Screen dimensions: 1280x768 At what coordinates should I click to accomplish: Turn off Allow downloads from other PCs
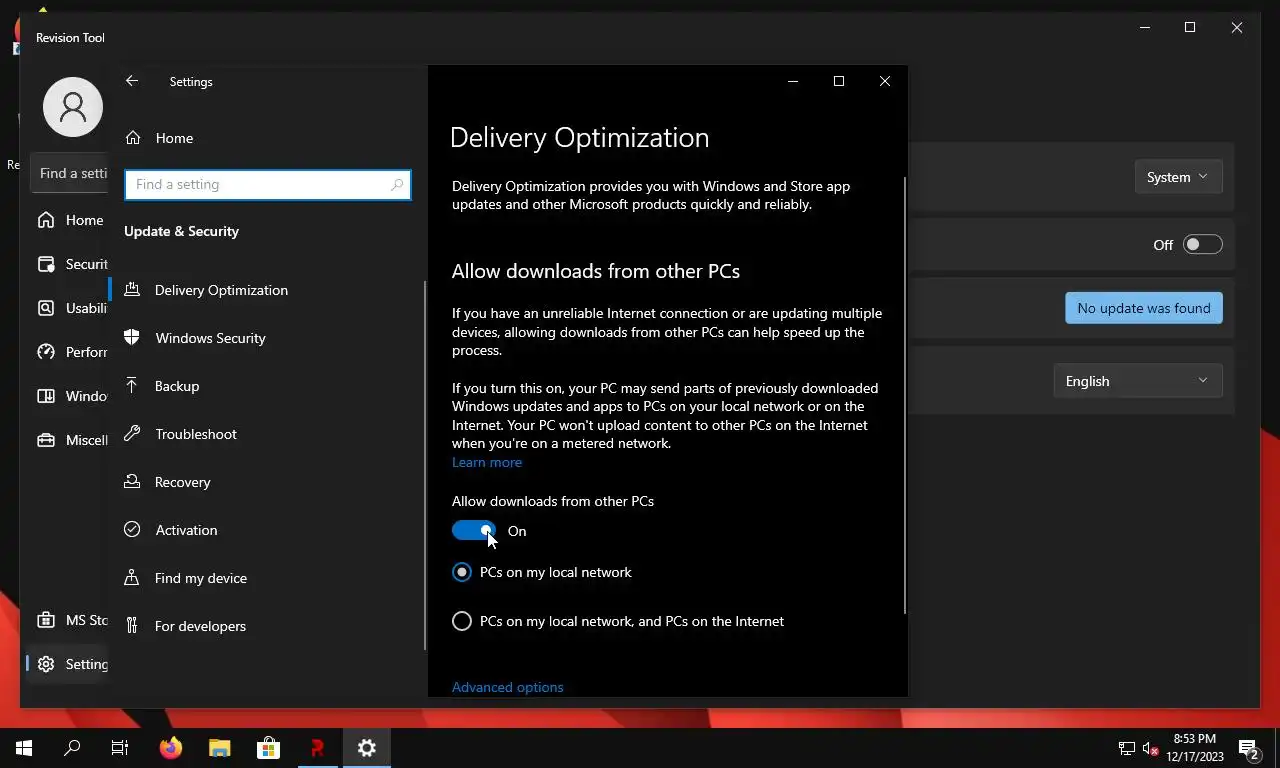tap(474, 531)
